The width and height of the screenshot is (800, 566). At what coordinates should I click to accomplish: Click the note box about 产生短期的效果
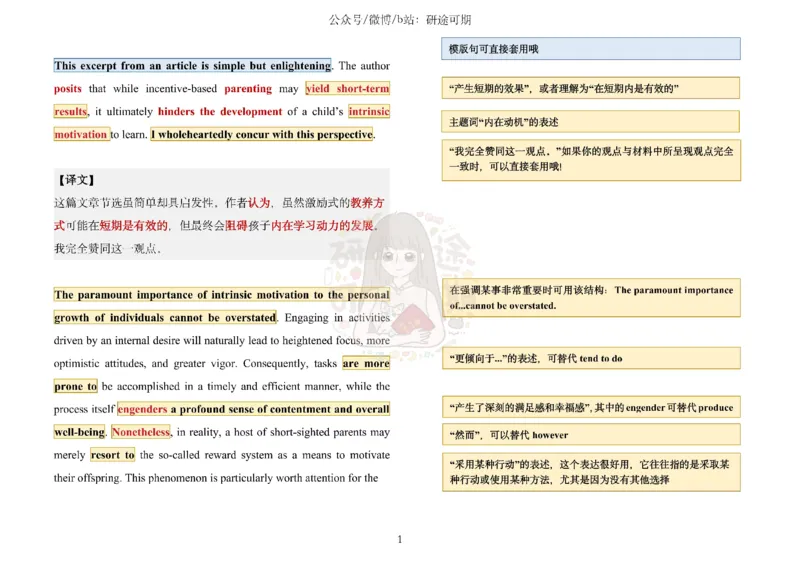click(591, 88)
